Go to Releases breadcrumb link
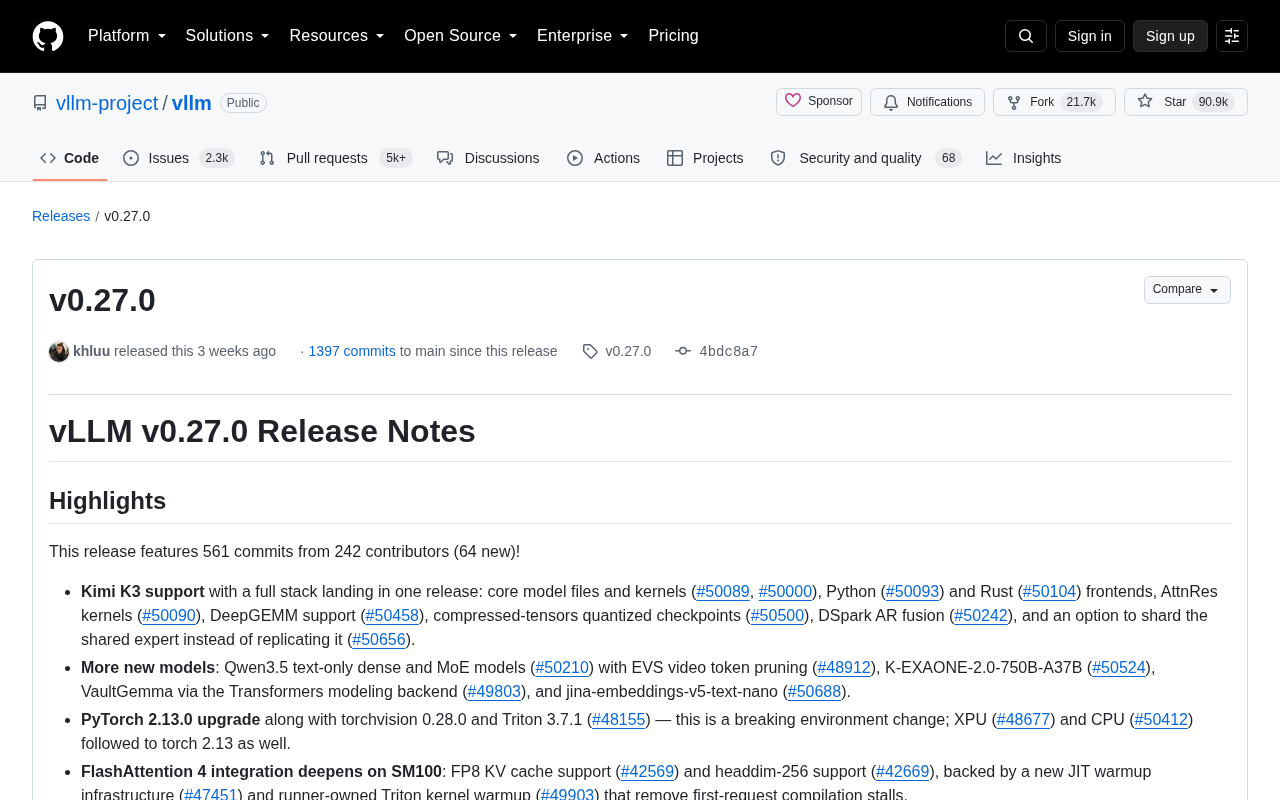The image size is (1280, 800). pyautogui.click(x=61, y=216)
